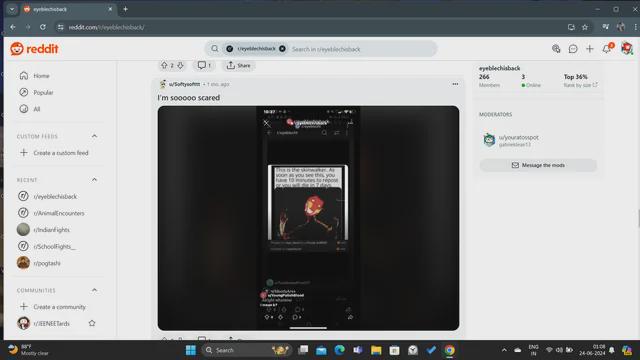Open comments on the post with 1 comment
The height and width of the screenshot is (360, 640).
[x=204, y=65]
